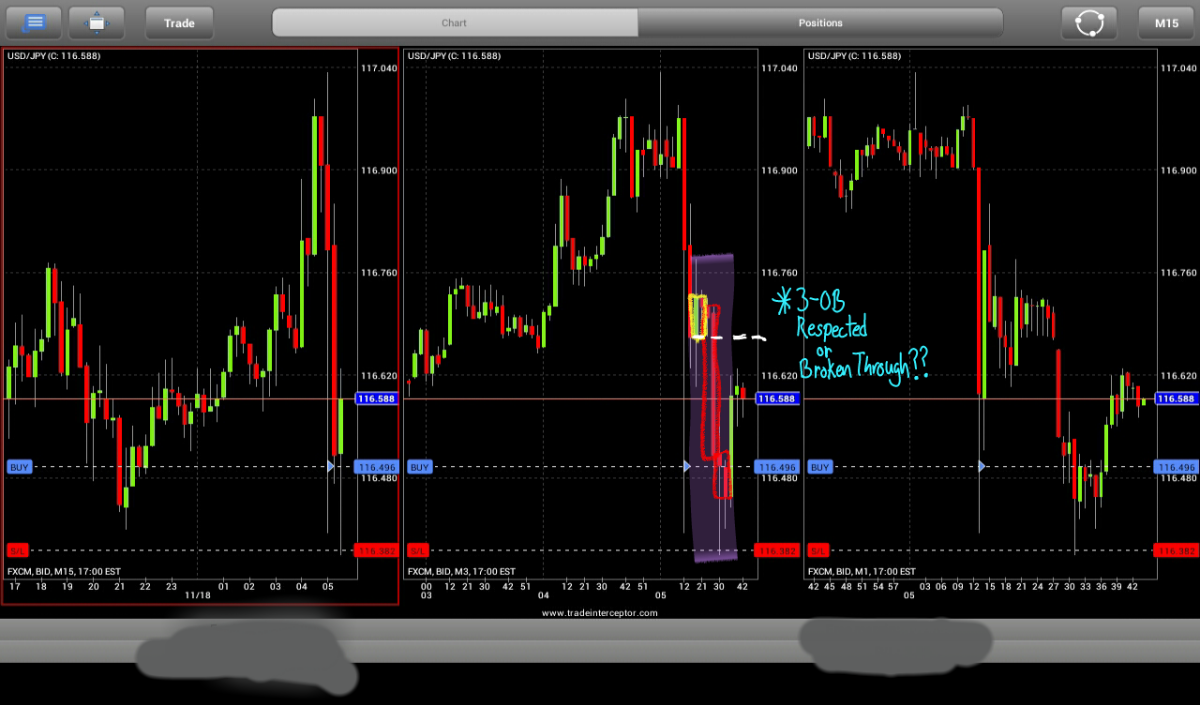Click 116.496 entry price tag on M15 chart
Image resolution: width=1200 pixels, height=705 pixels.
click(x=376, y=467)
